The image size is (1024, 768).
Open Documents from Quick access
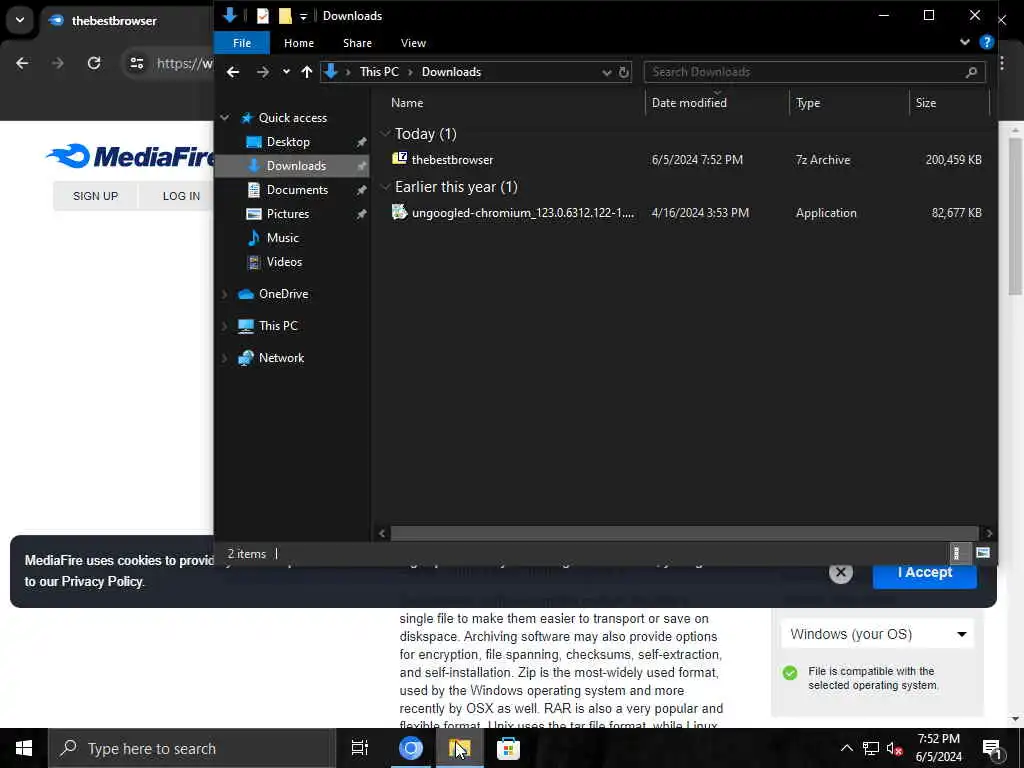click(297, 190)
